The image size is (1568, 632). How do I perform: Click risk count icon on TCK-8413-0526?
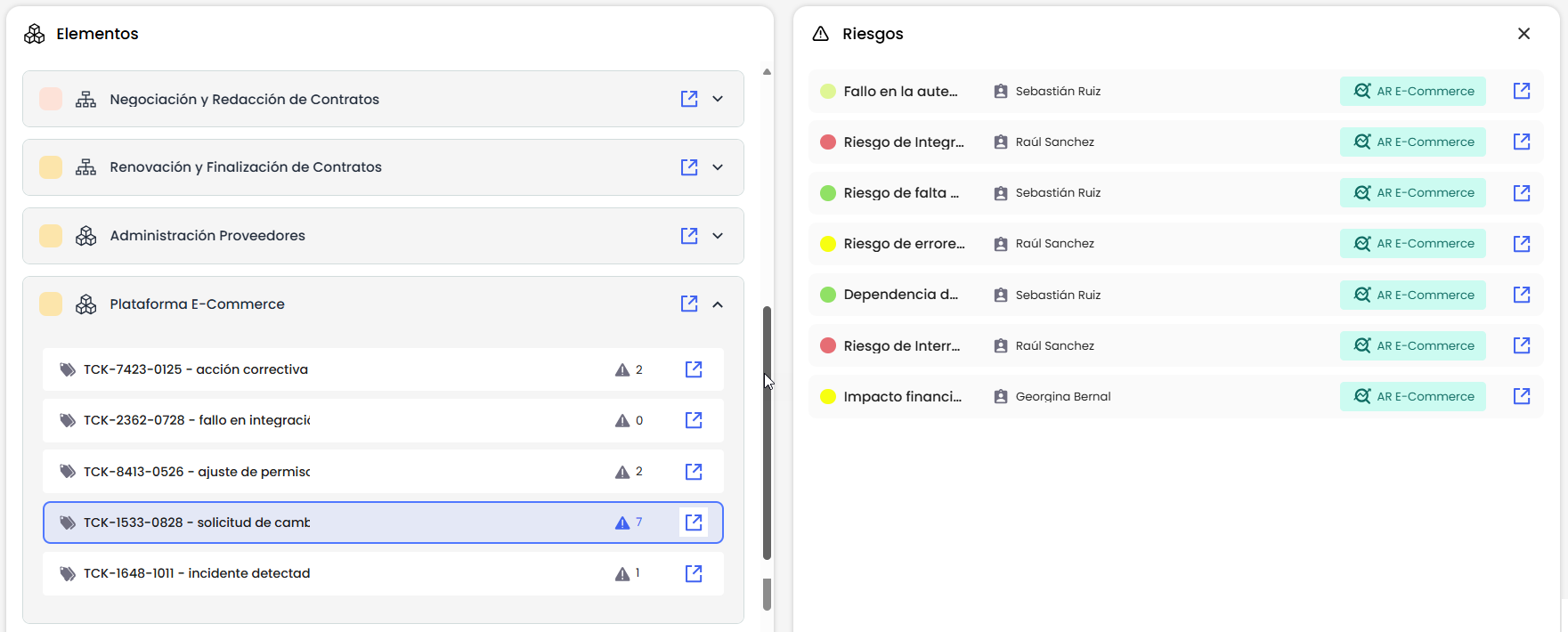pyautogui.click(x=622, y=472)
